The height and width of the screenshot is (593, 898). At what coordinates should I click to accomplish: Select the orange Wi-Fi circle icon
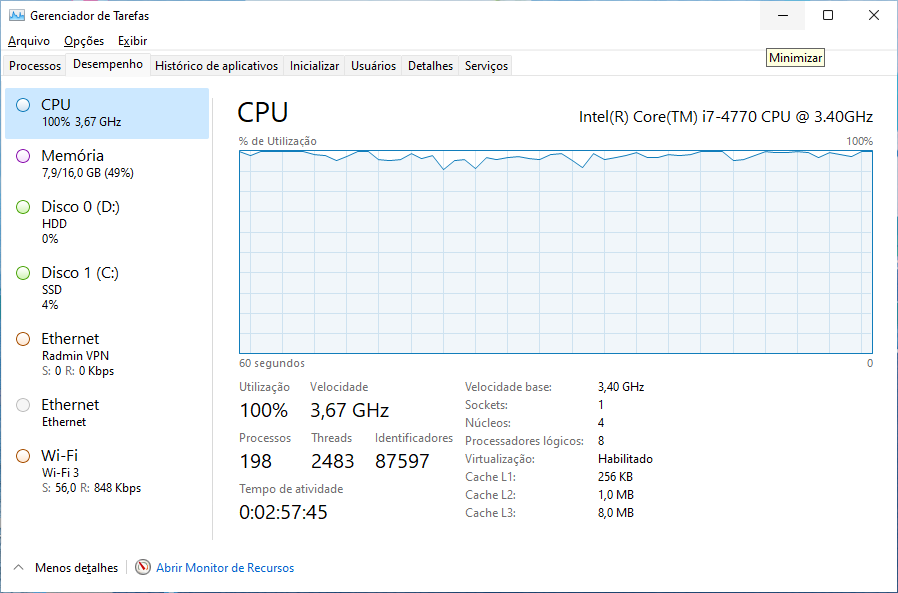(23, 456)
